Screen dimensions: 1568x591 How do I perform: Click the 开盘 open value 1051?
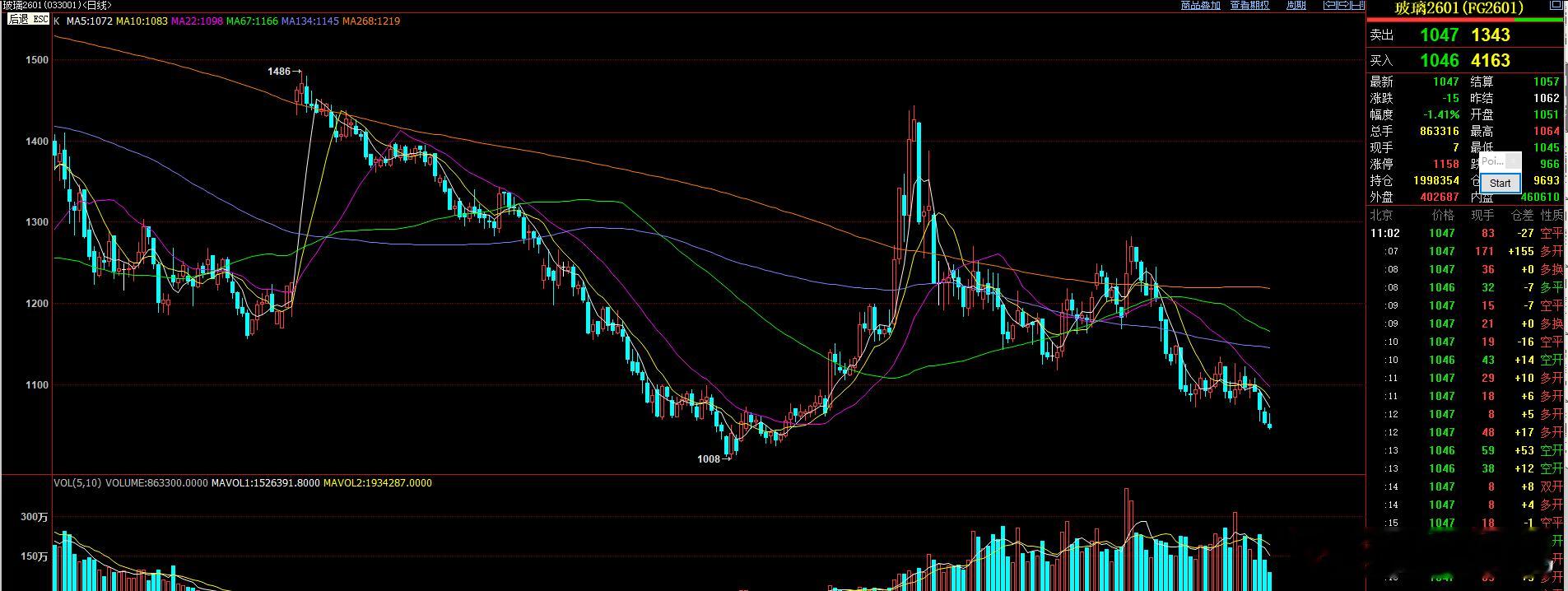(x=1547, y=114)
